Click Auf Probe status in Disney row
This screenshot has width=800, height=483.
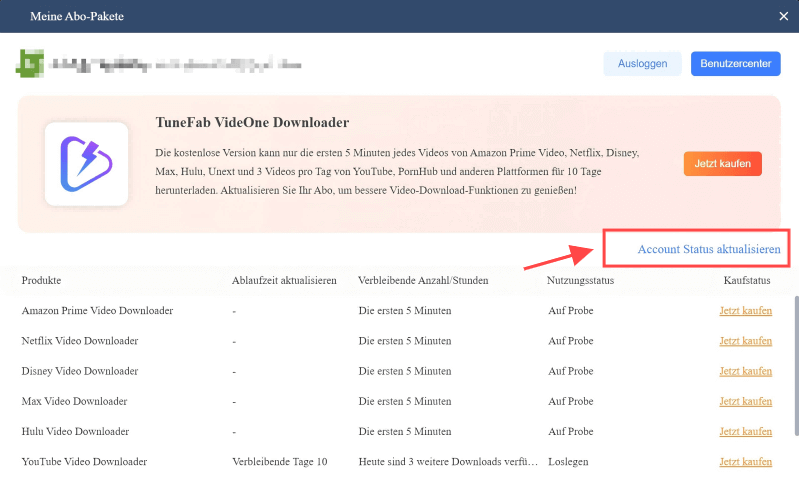click(x=570, y=371)
